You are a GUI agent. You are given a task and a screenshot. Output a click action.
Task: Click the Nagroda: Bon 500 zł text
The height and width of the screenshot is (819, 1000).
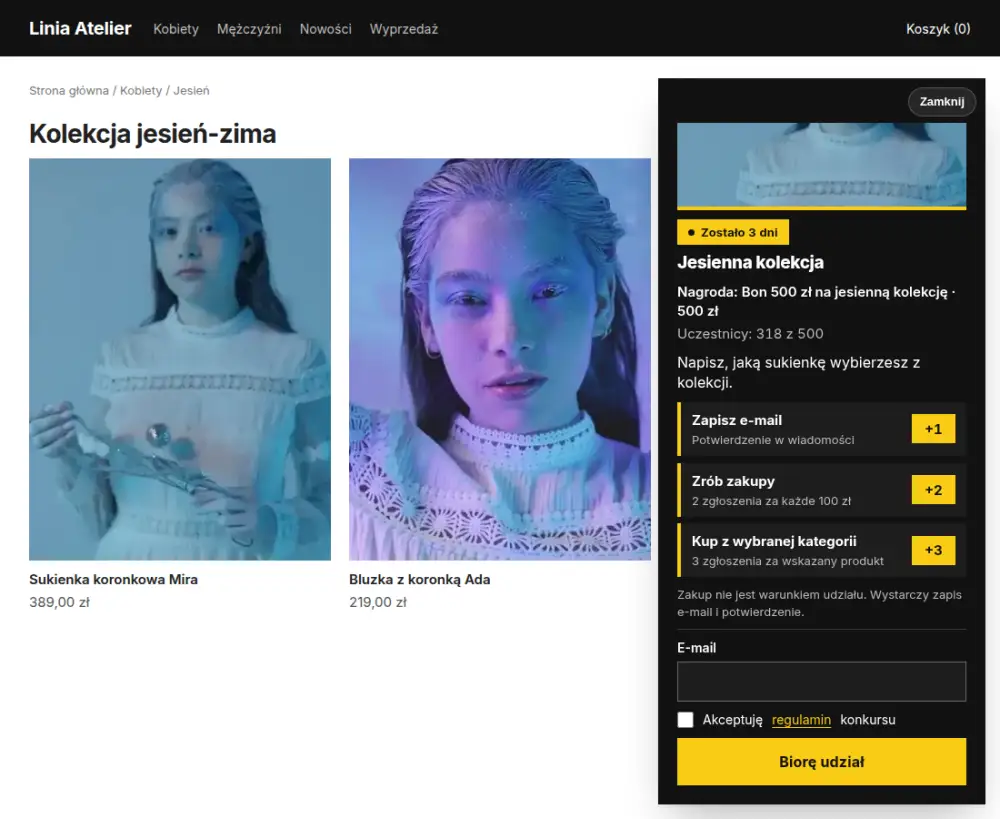(816, 301)
